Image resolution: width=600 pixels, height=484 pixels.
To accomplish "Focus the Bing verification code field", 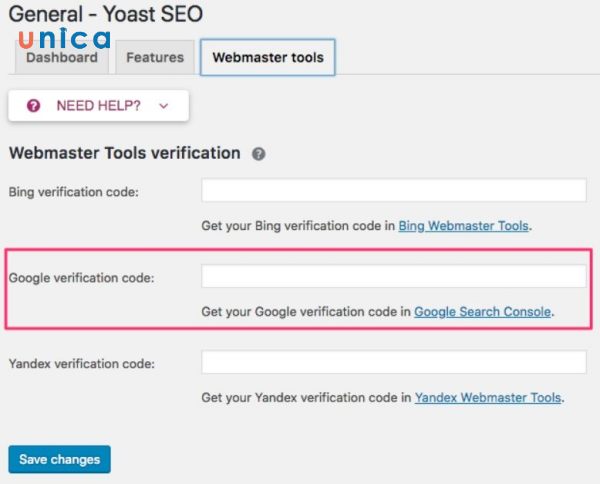I will (393, 191).
